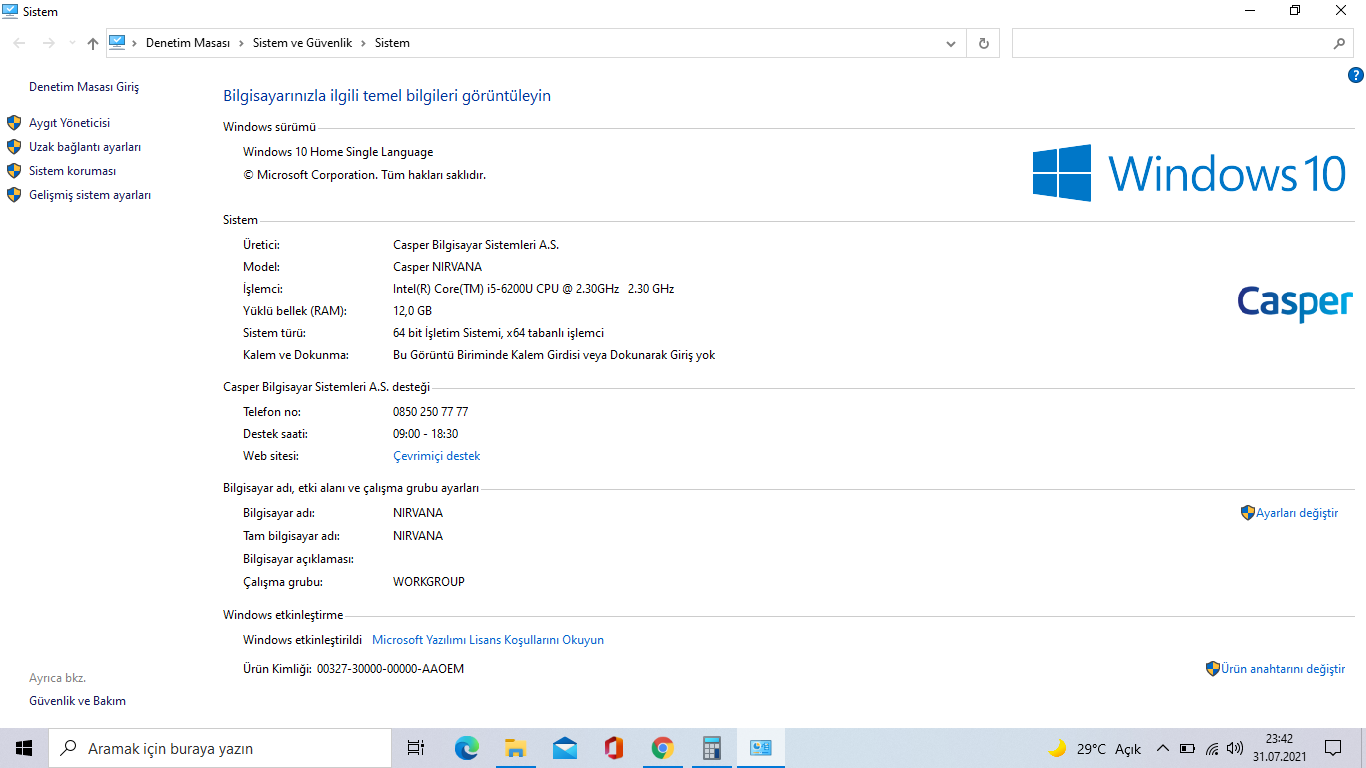Click the model value Casper NIRVANA
The width and height of the screenshot is (1366, 768).
pos(438,267)
